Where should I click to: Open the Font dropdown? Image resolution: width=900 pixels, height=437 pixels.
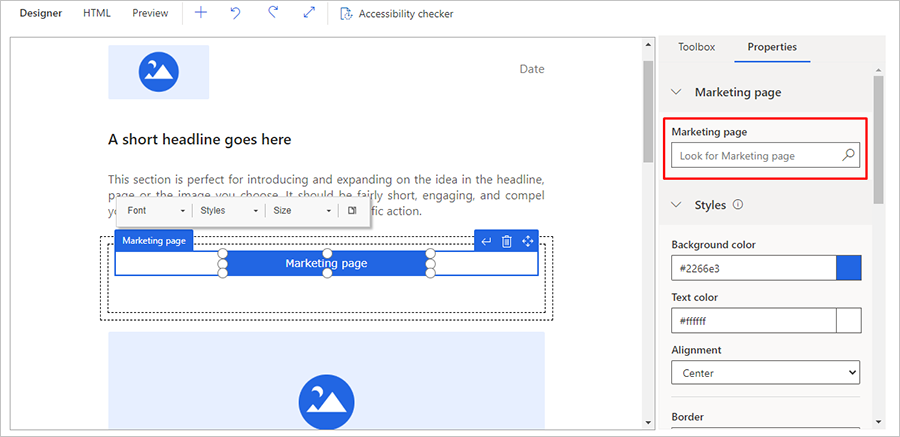(x=156, y=211)
